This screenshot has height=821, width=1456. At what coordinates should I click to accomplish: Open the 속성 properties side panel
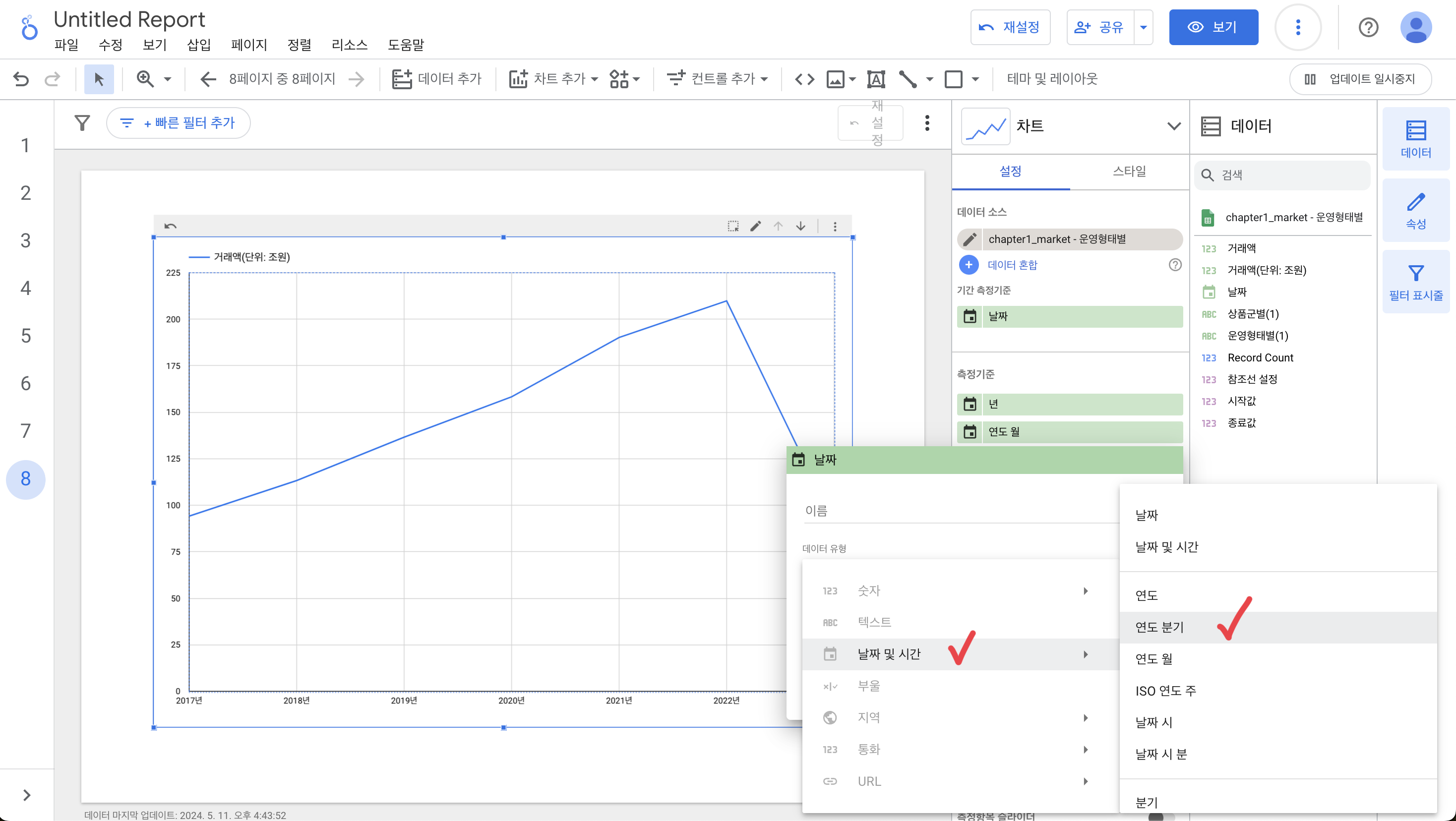point(1415,210)
